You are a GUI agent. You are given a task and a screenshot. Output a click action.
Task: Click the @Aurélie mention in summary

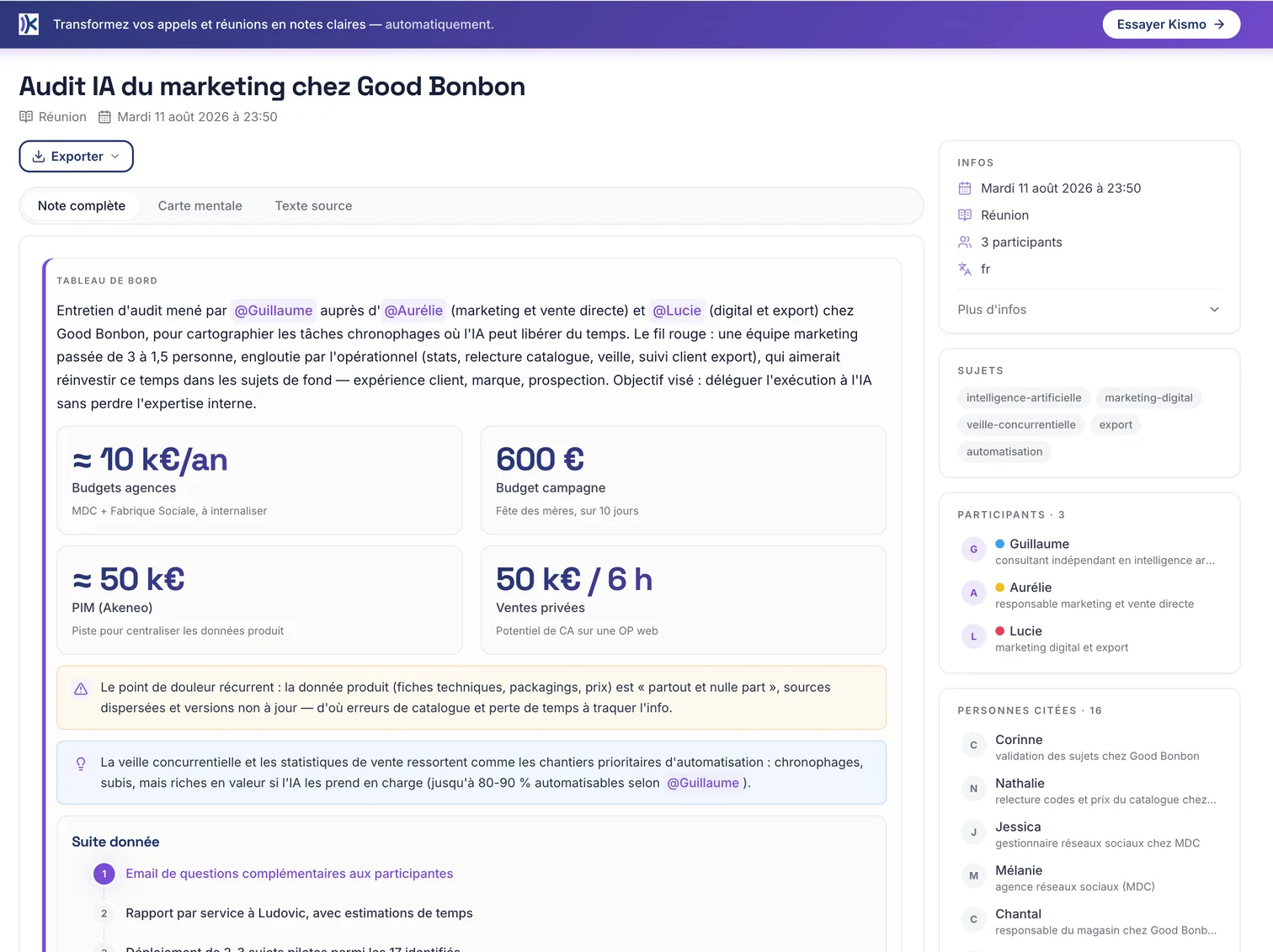pos(413,311)
